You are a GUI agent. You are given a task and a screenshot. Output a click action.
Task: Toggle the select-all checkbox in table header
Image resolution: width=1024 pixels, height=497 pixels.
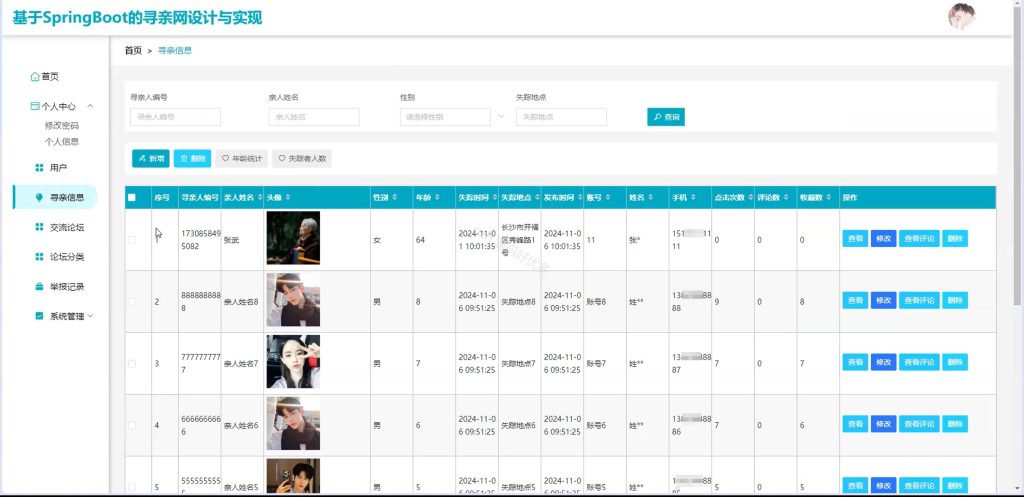[132, 197]
